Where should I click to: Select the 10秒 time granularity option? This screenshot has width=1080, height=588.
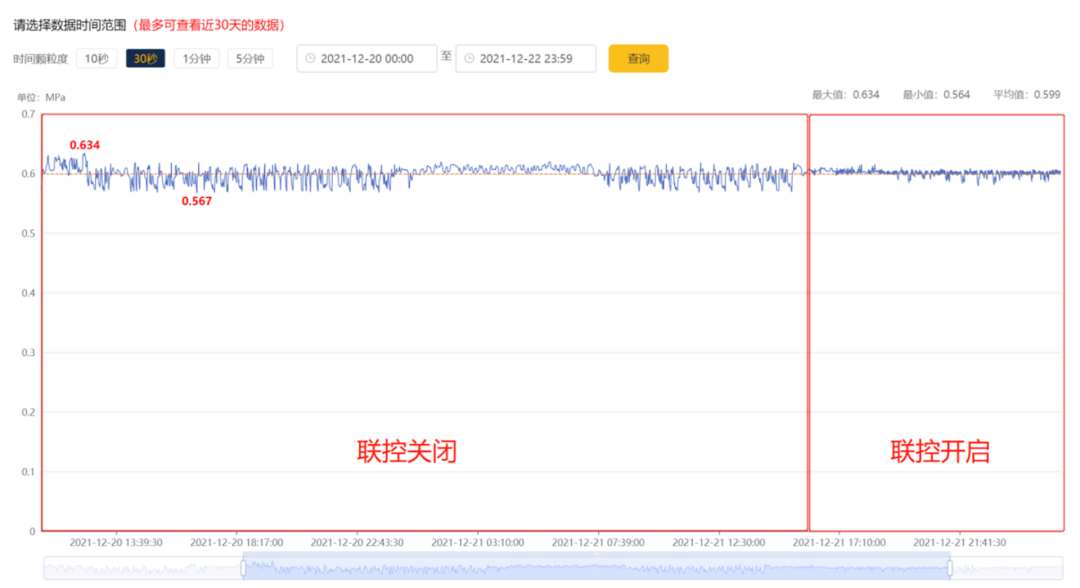pyautogui.click(x=96, y=58)
